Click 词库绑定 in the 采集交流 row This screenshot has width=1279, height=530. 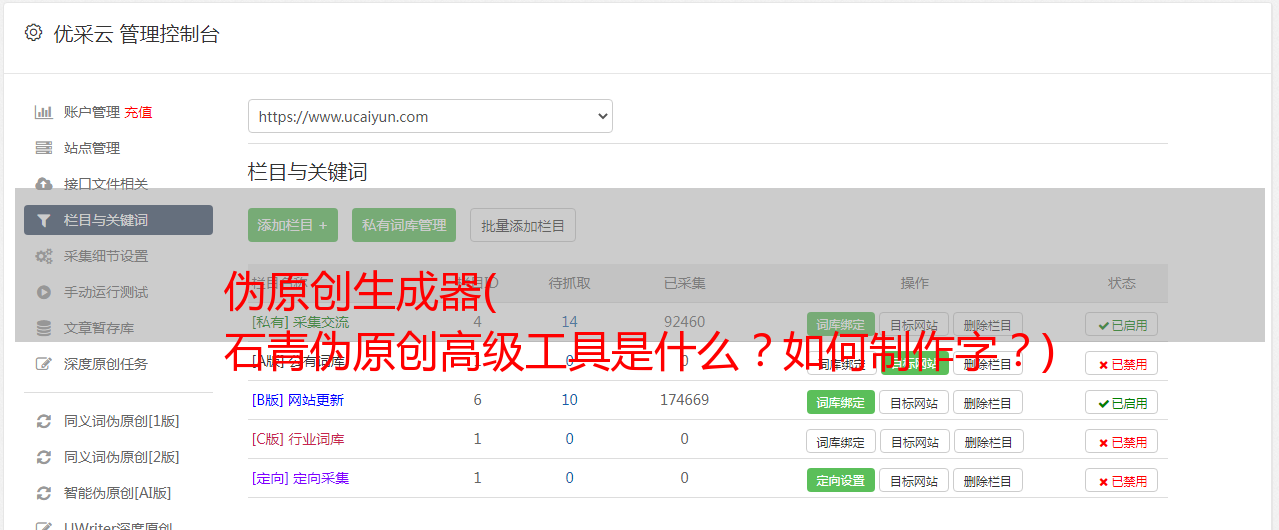tap(840, 324)
